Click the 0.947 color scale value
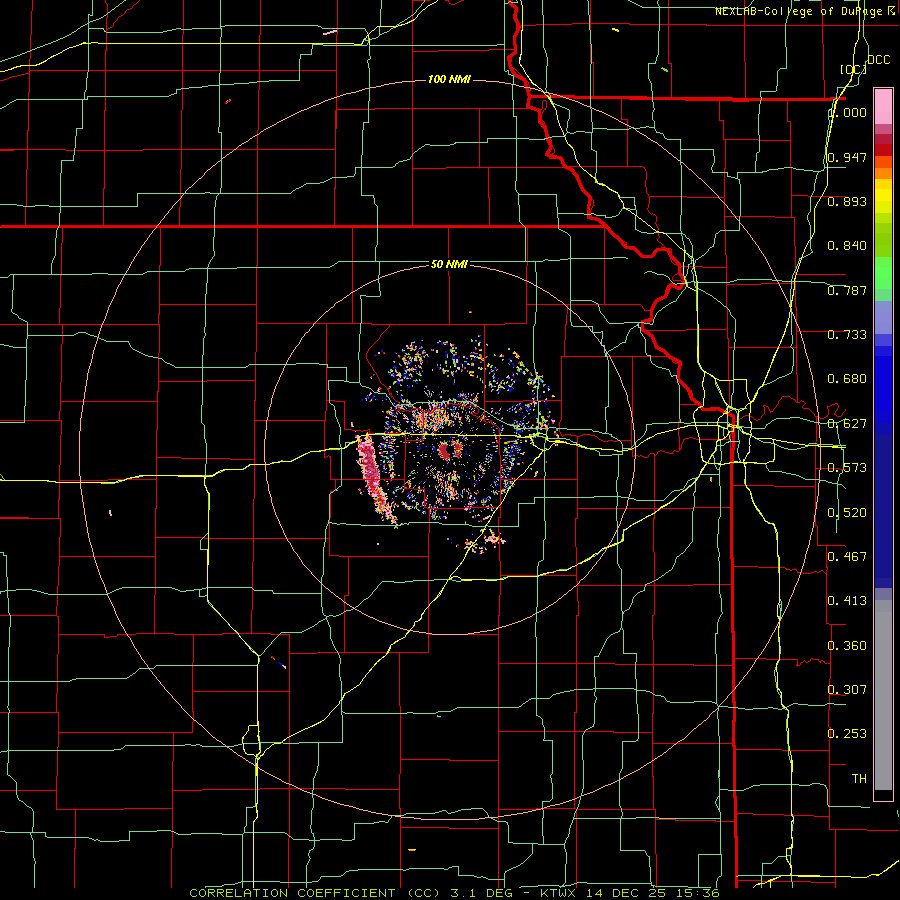Image resolution: width=900 pixels, height=900 pixels. [847, 157]
